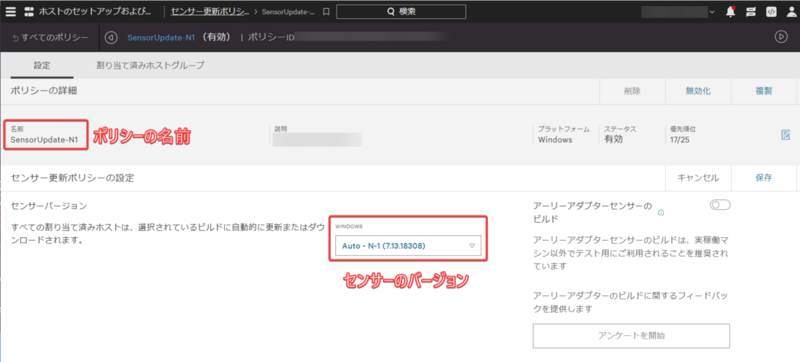Open the notifications bell
This screenshot has width=800, height=362.
[730, 12]
